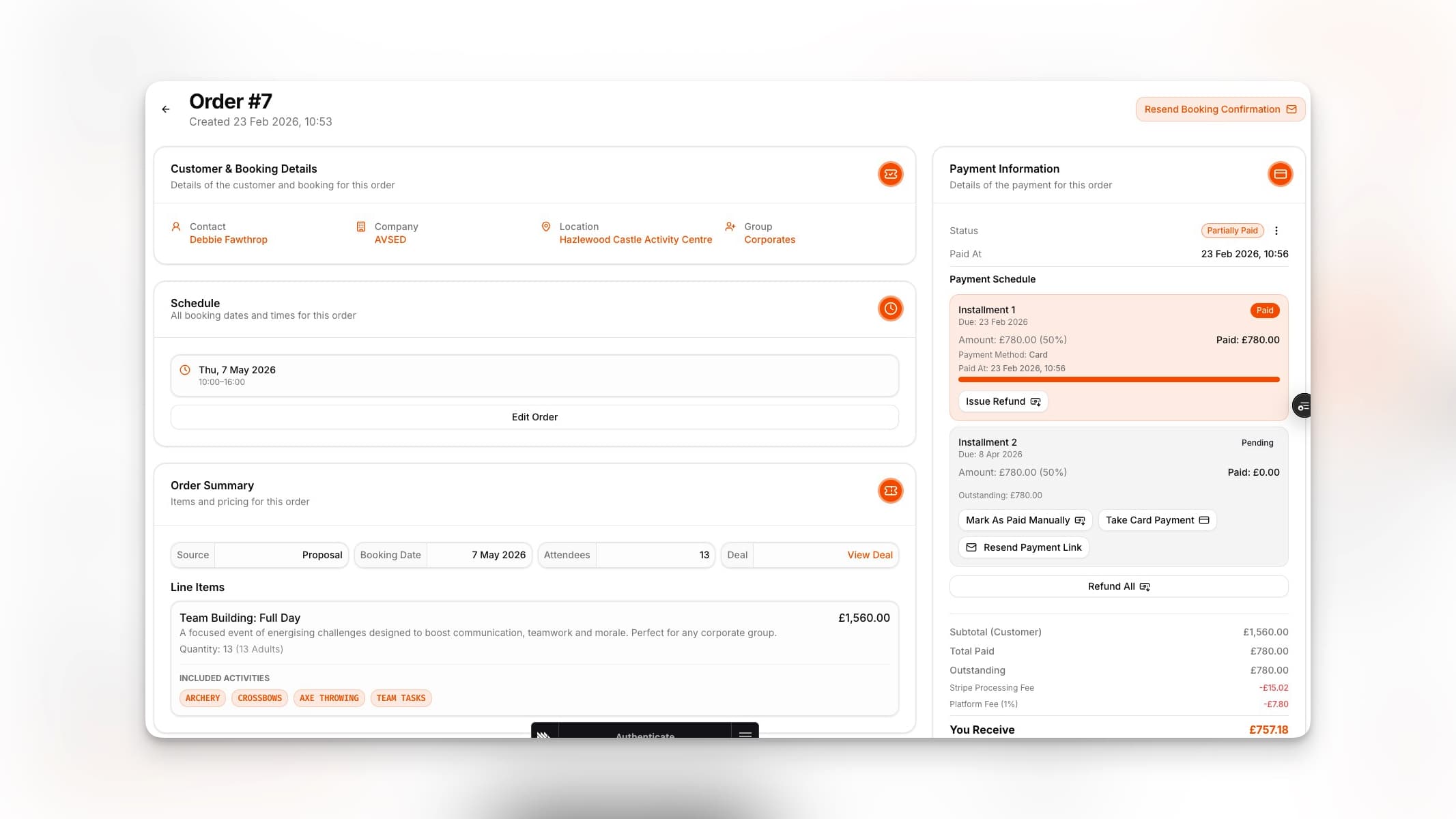This screenshot has width=1456, height=819.
Task: Click Resend Booking Confirmation
Action: click(x=1219, y=109)
